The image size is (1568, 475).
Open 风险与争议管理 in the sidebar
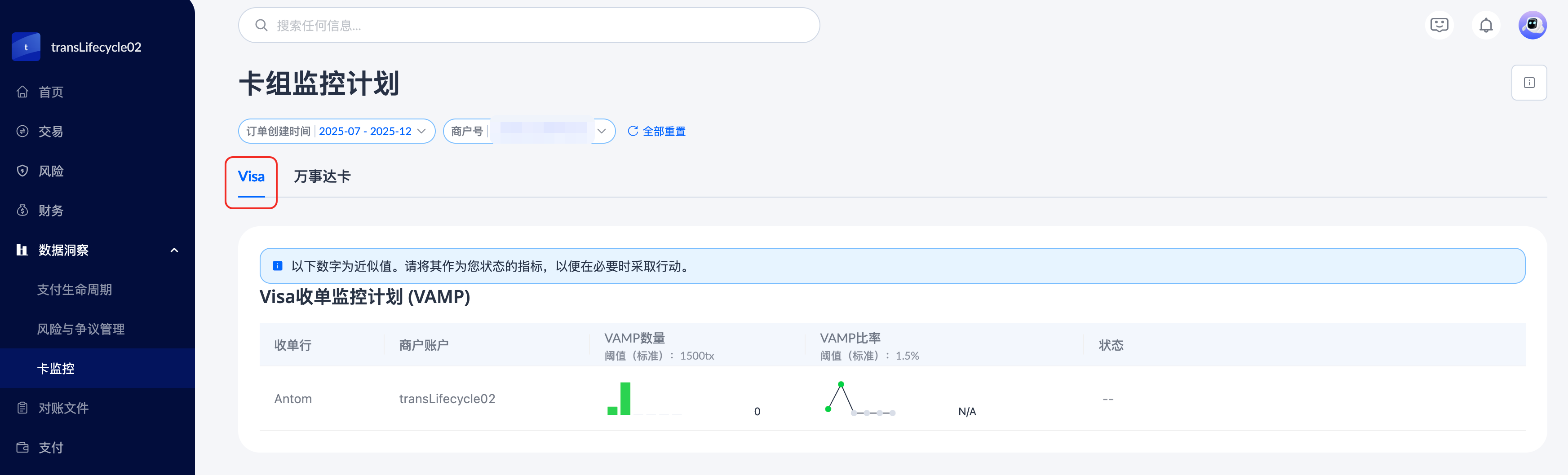click(80, 329)
